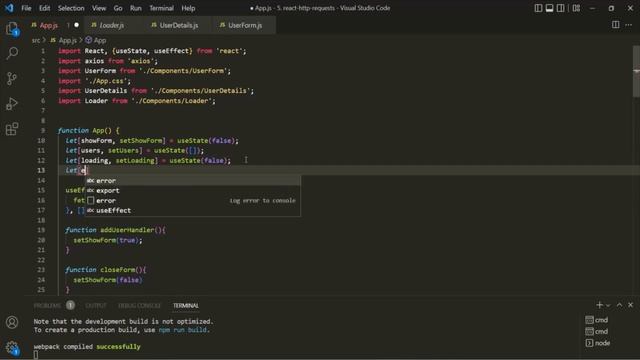Choose the 'useEffect' autocomplete suggestion
The width and height of the screenshot is (640, 360).
[193, 211]
